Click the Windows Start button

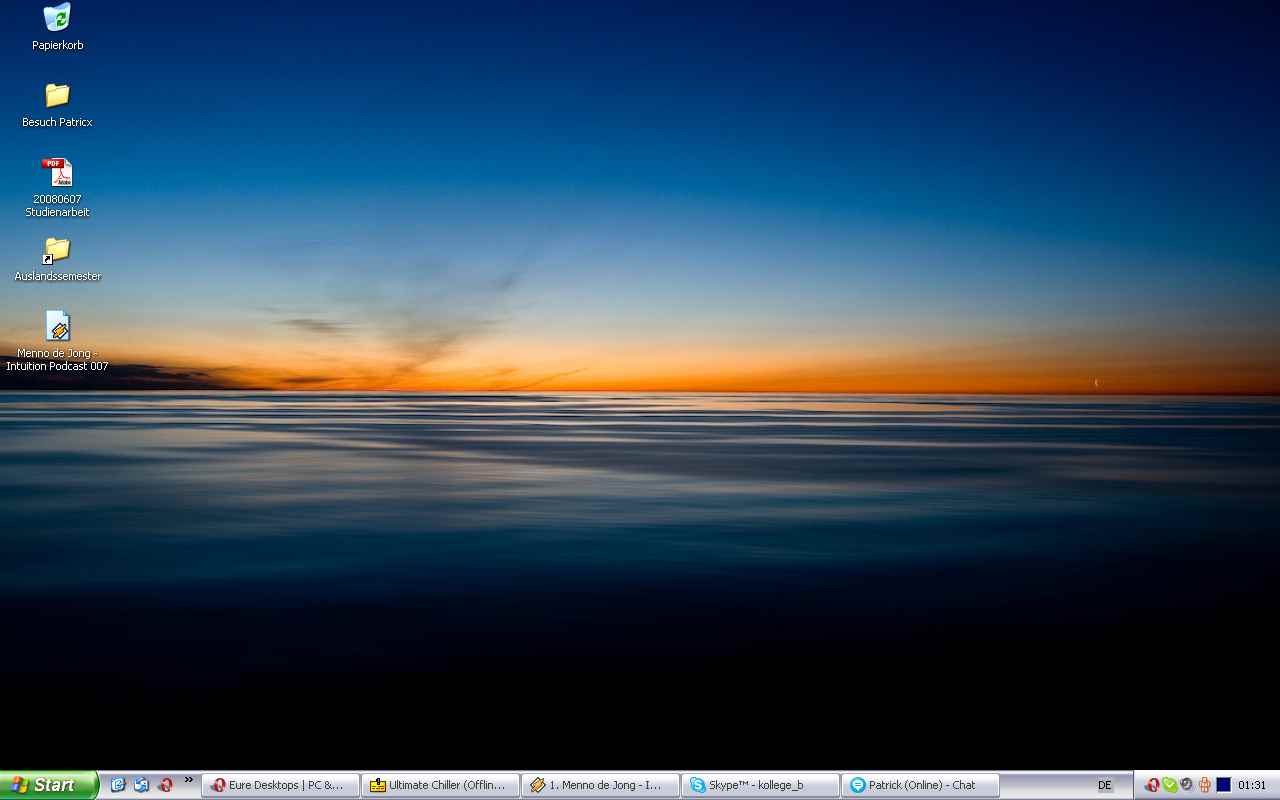[48, 785]
